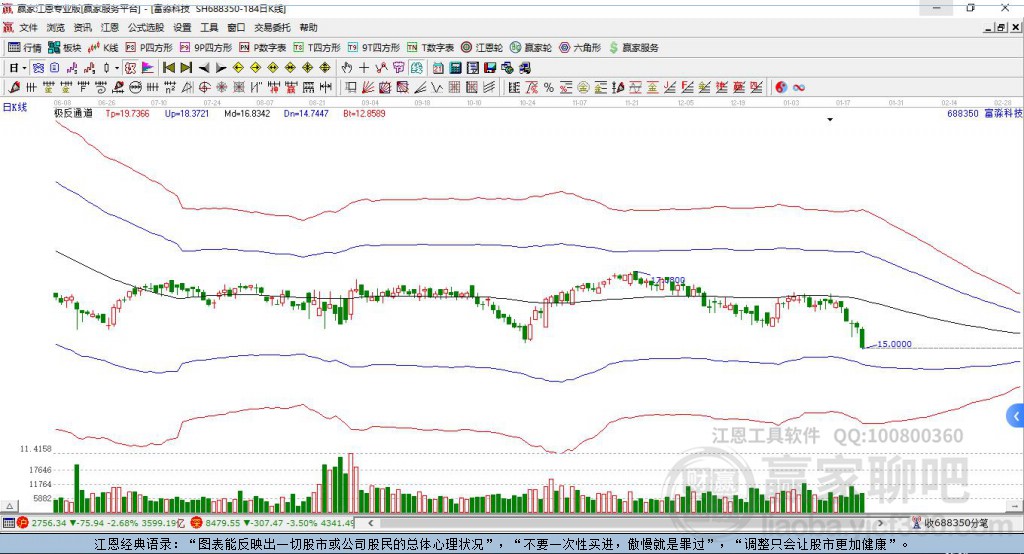Open the P数字表 tool

263,48
